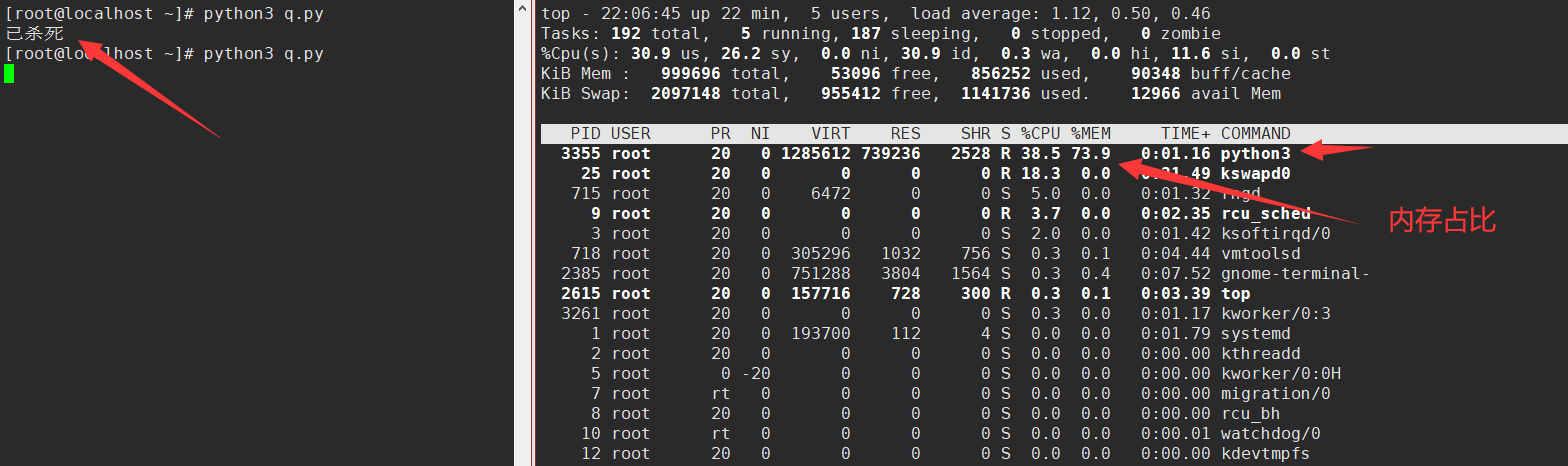Click the green terminal cursor block
Screen dimensions: 1568x466
tap(9, 73)
